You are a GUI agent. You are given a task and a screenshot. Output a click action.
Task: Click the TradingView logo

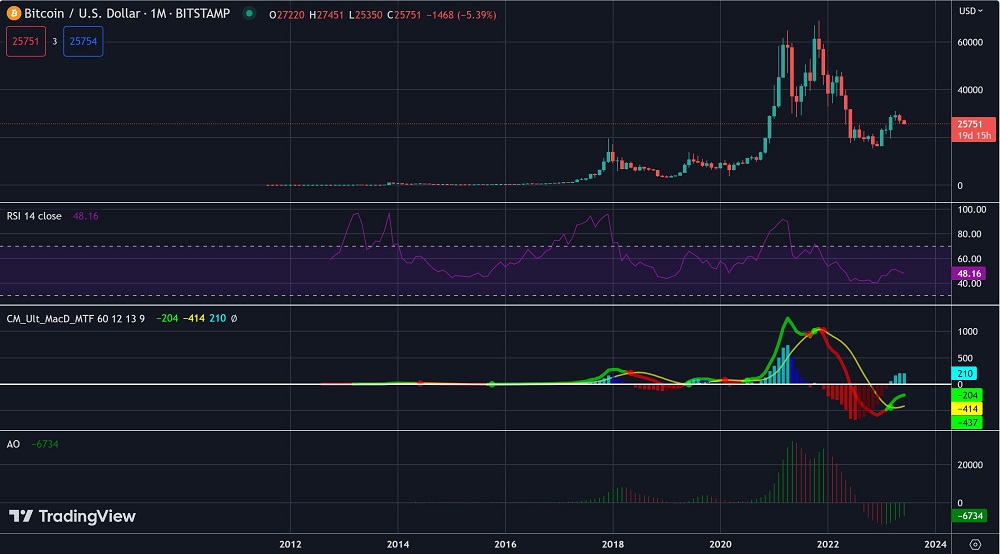point(72,516)
